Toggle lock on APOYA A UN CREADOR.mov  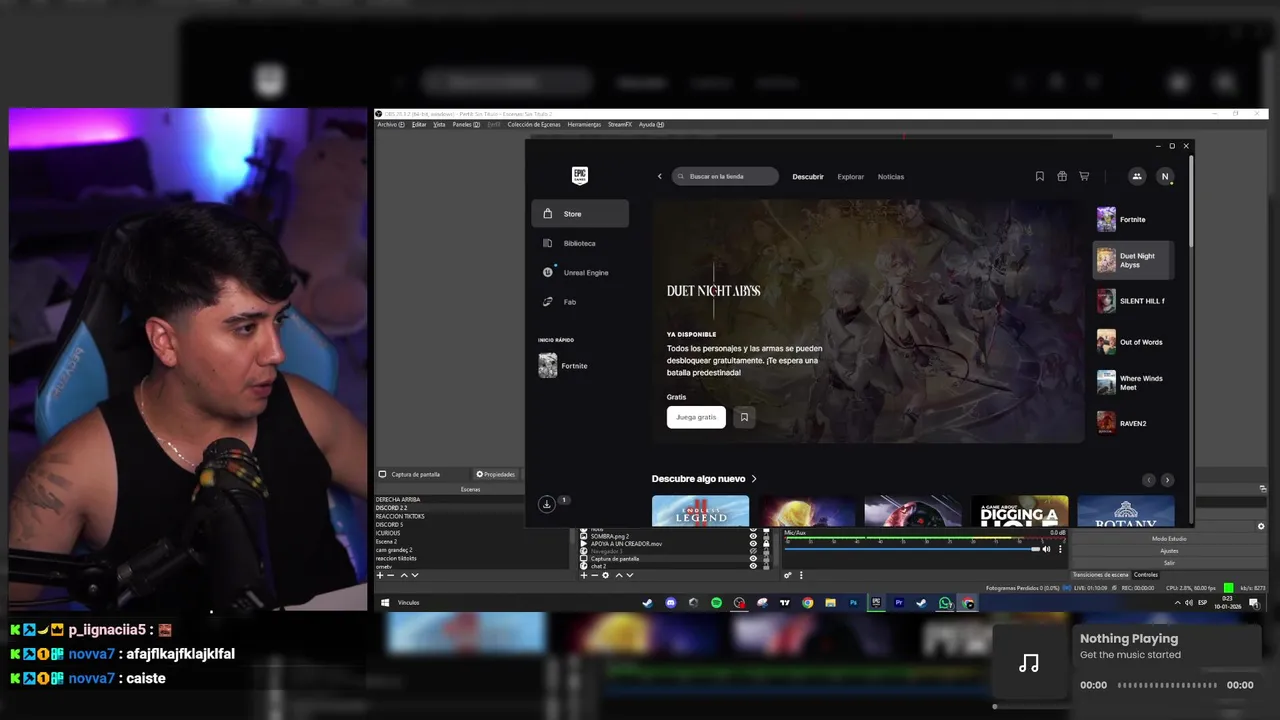pyautogui.click(x=766, y=544)
